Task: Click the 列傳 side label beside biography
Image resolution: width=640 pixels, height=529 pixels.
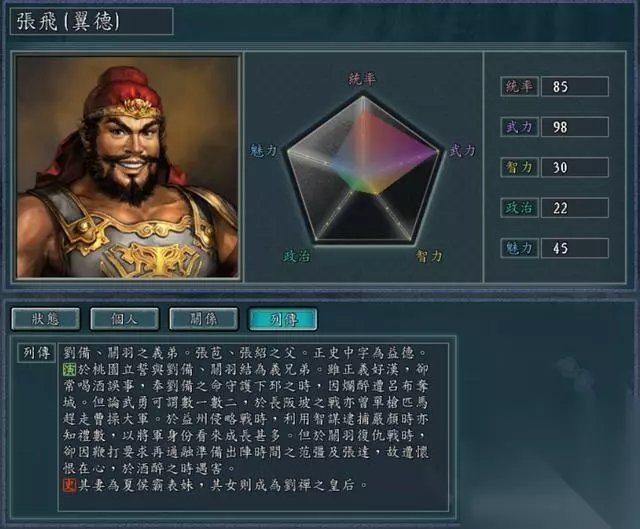Action: tap(36, 353)
